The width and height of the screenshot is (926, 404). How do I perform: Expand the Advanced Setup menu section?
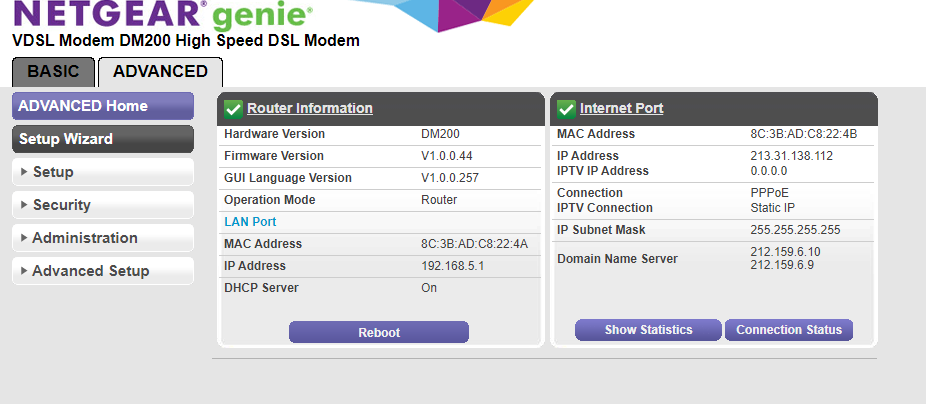tap(103, 271)
